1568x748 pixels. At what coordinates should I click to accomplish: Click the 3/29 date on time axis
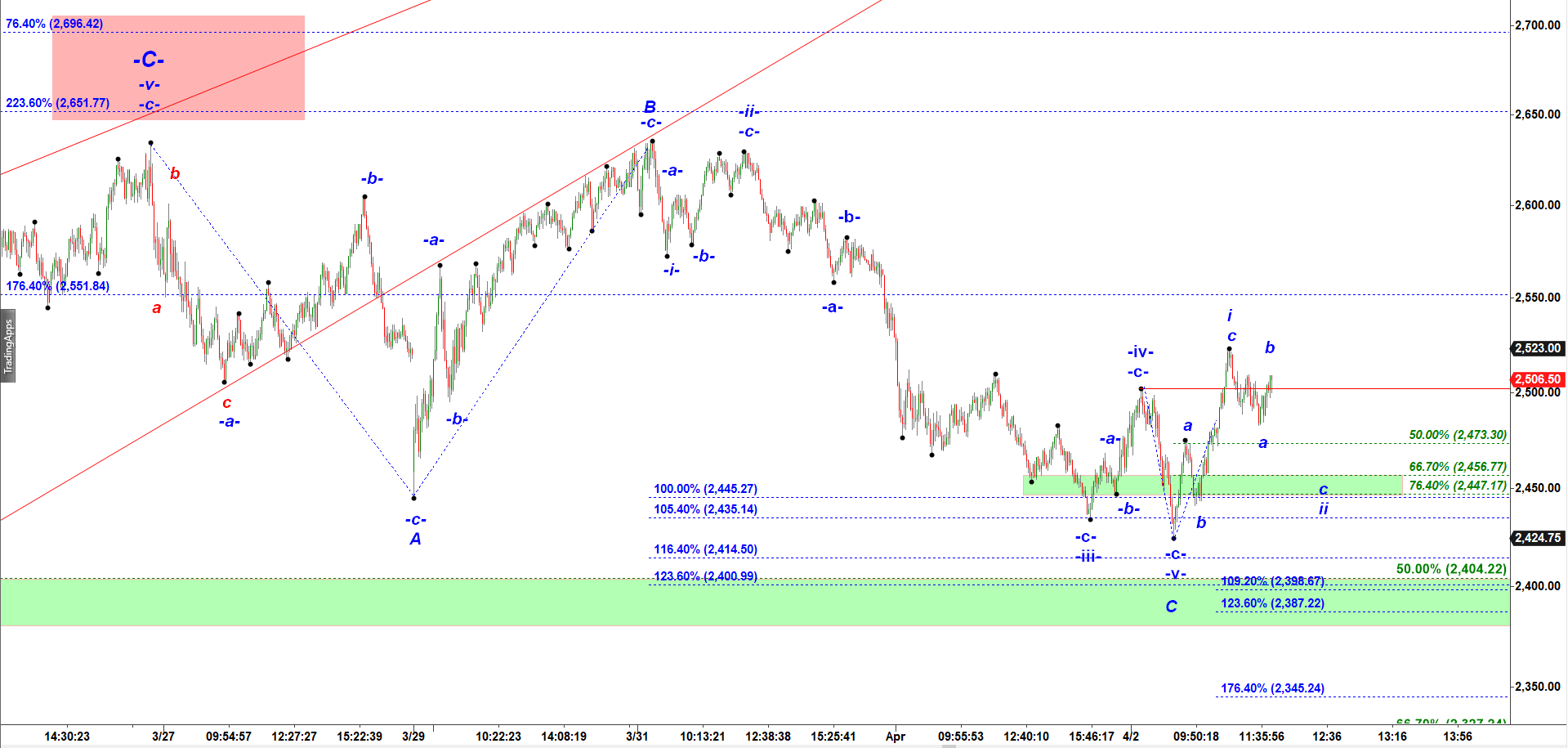tap(413, 736)
